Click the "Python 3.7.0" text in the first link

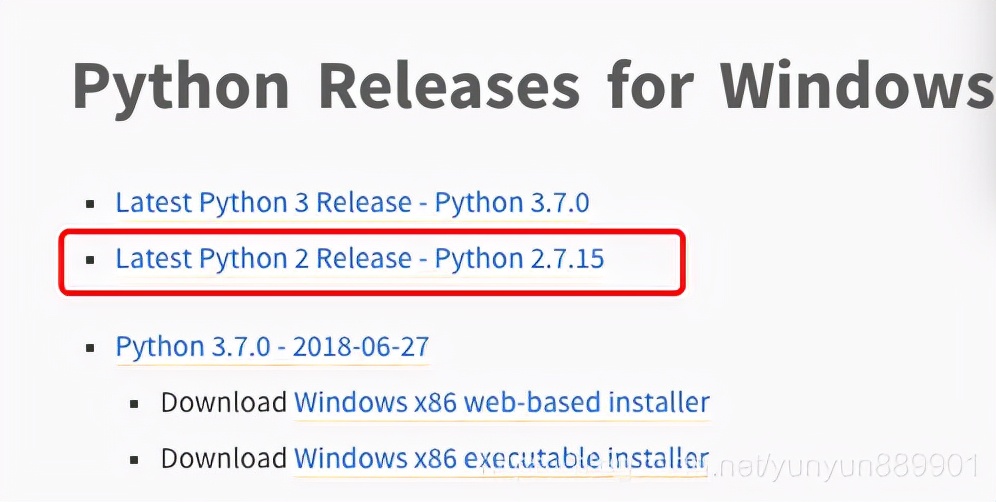[513, 203]
